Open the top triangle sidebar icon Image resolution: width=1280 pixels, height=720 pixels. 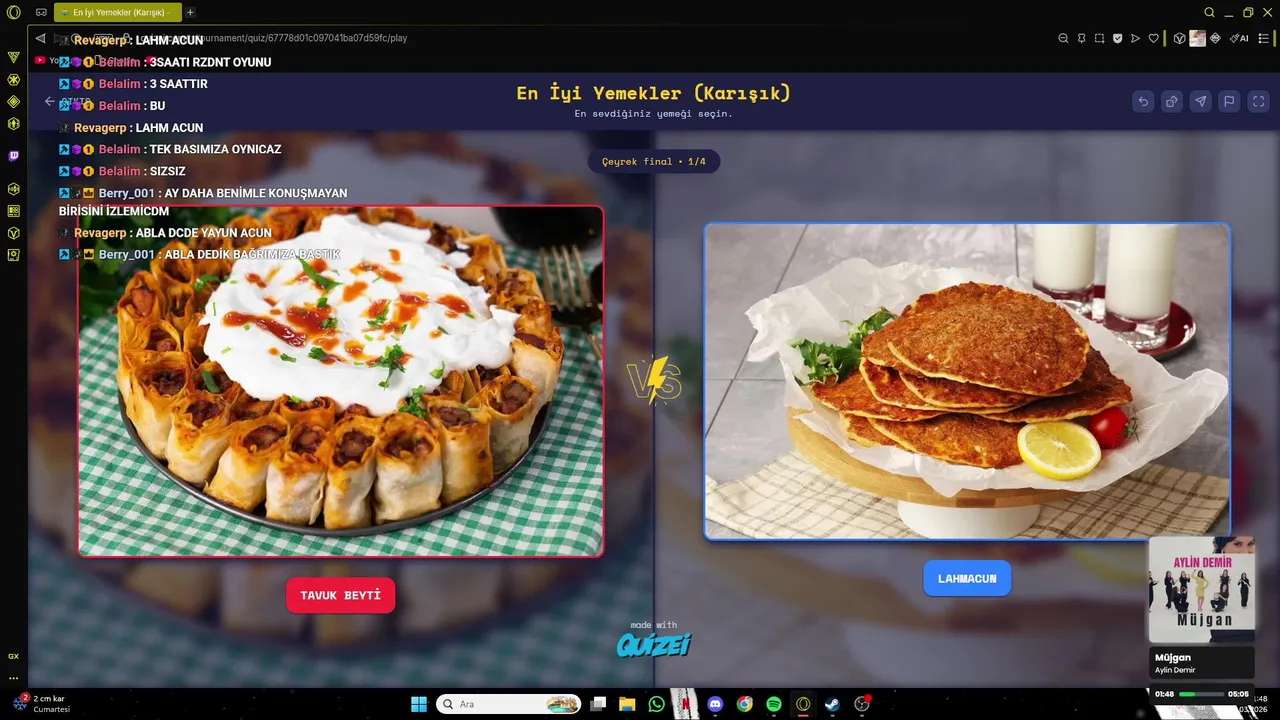click(13, 57)
